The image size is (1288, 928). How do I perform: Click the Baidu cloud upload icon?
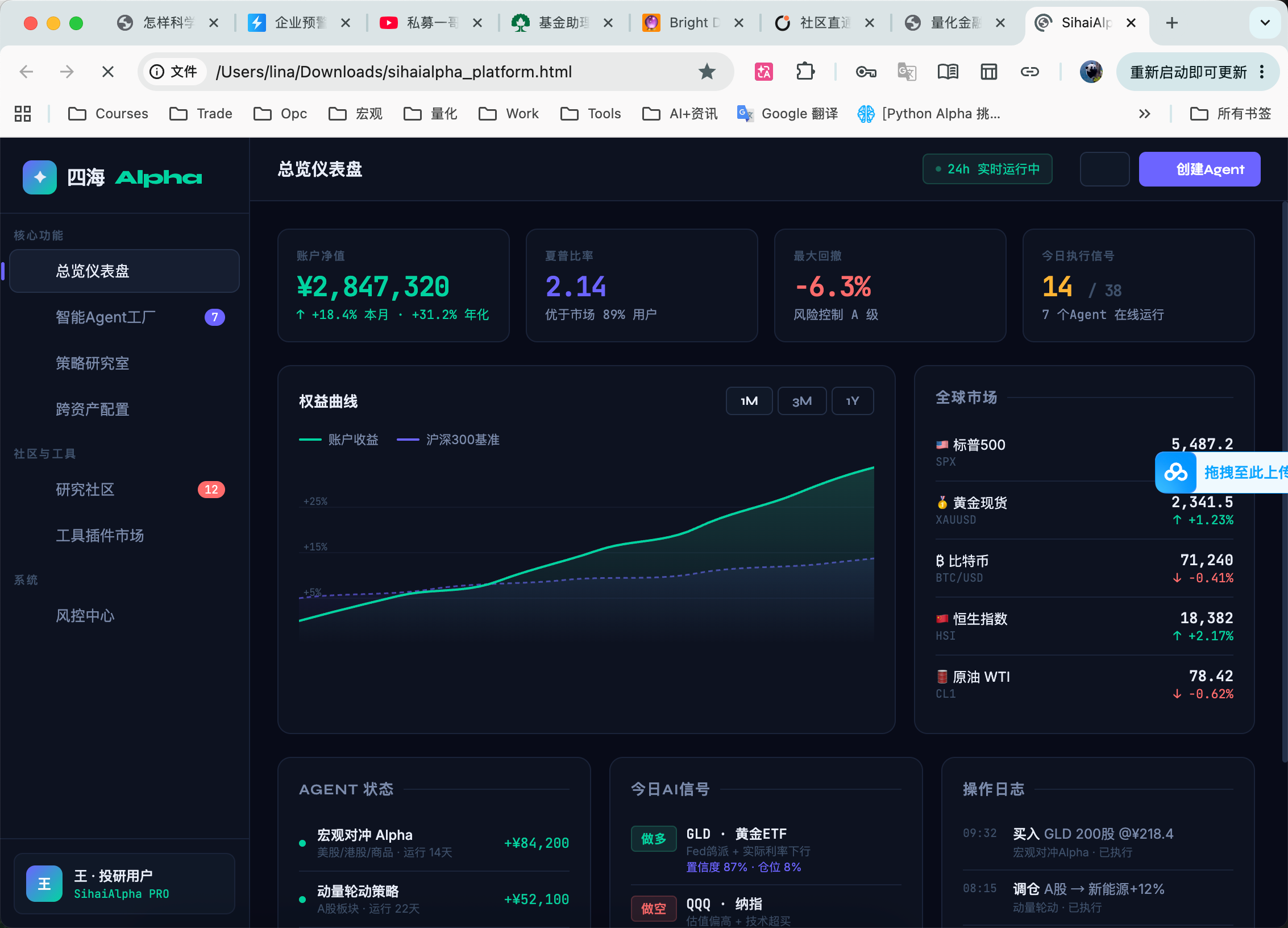coord(1175,473)
